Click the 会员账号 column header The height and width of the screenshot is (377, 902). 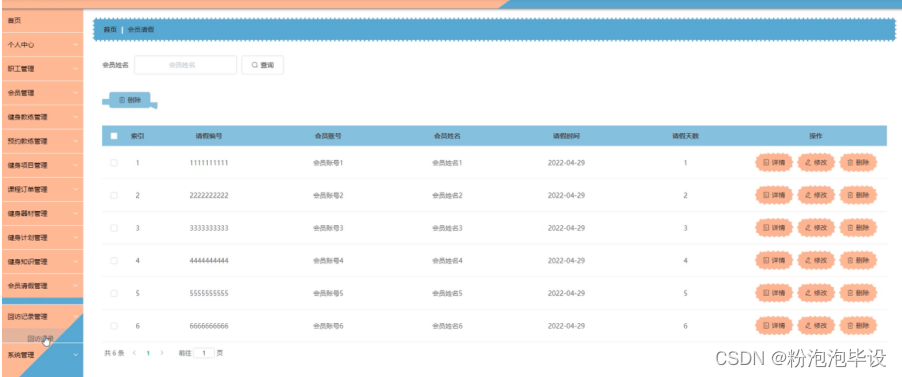328,136
